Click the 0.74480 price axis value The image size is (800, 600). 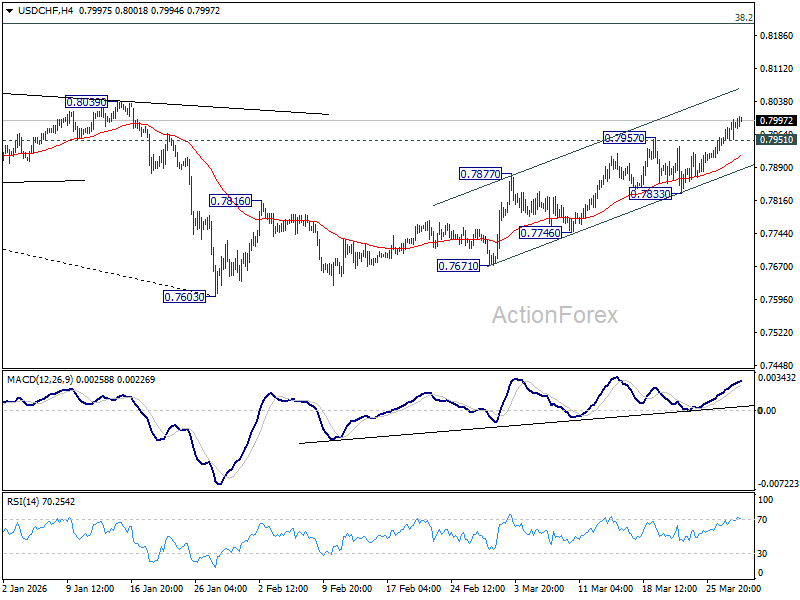click(x=777, y=365)
